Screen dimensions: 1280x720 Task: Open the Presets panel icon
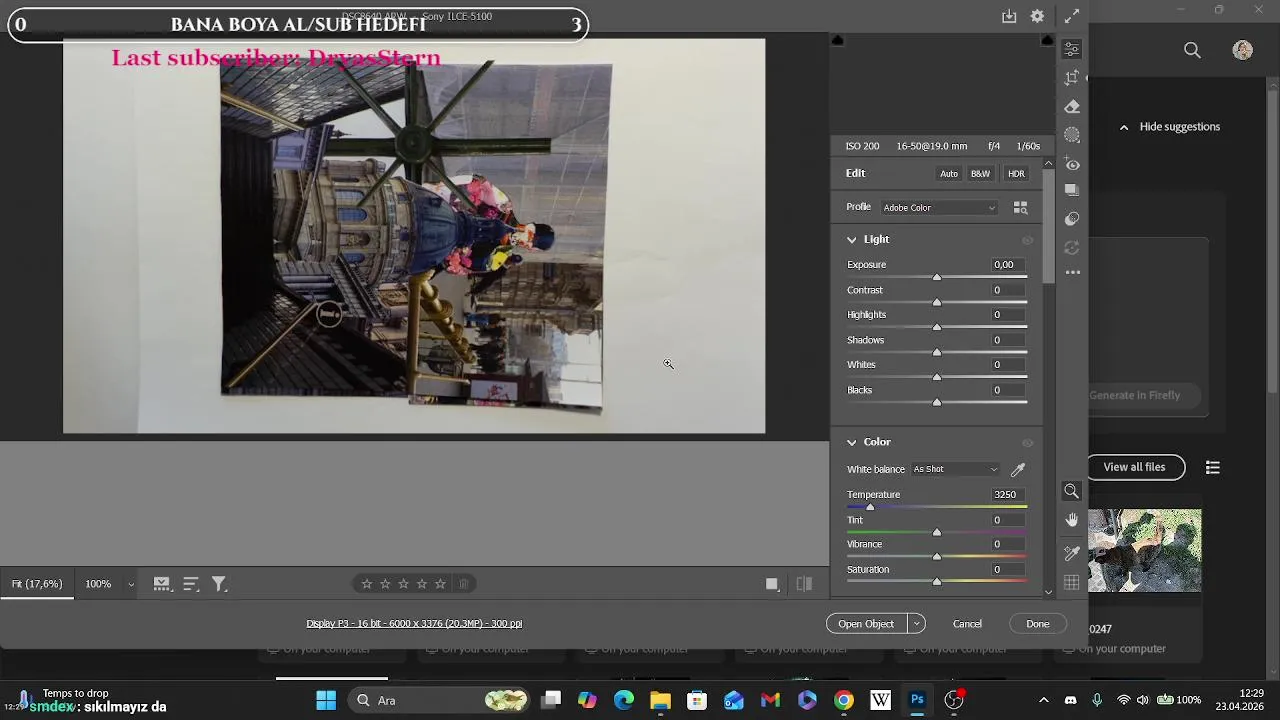pos(1072,219)
